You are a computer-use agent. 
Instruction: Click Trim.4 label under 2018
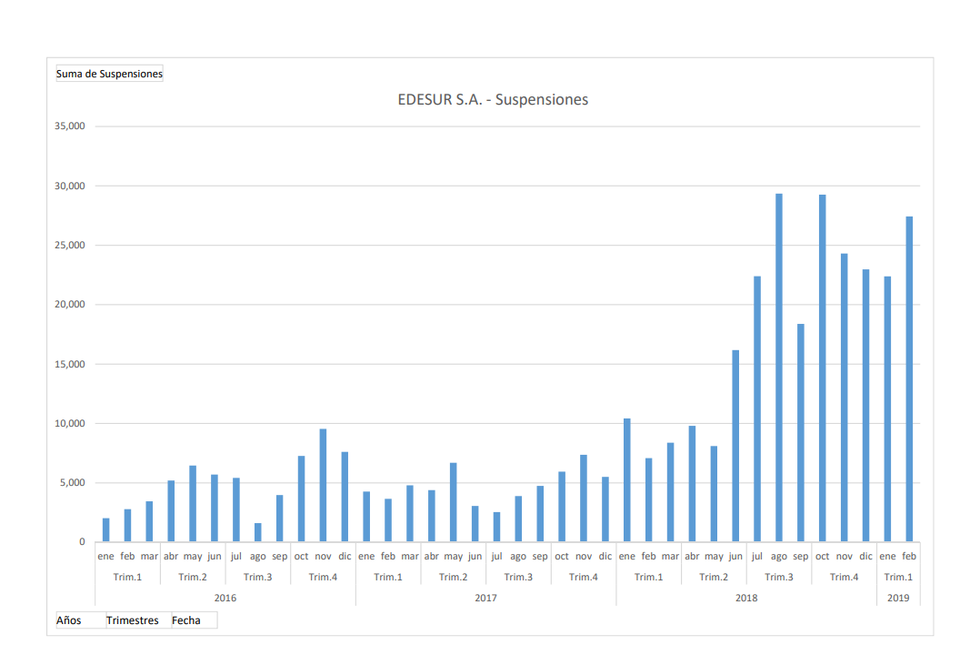coord(844,577)
